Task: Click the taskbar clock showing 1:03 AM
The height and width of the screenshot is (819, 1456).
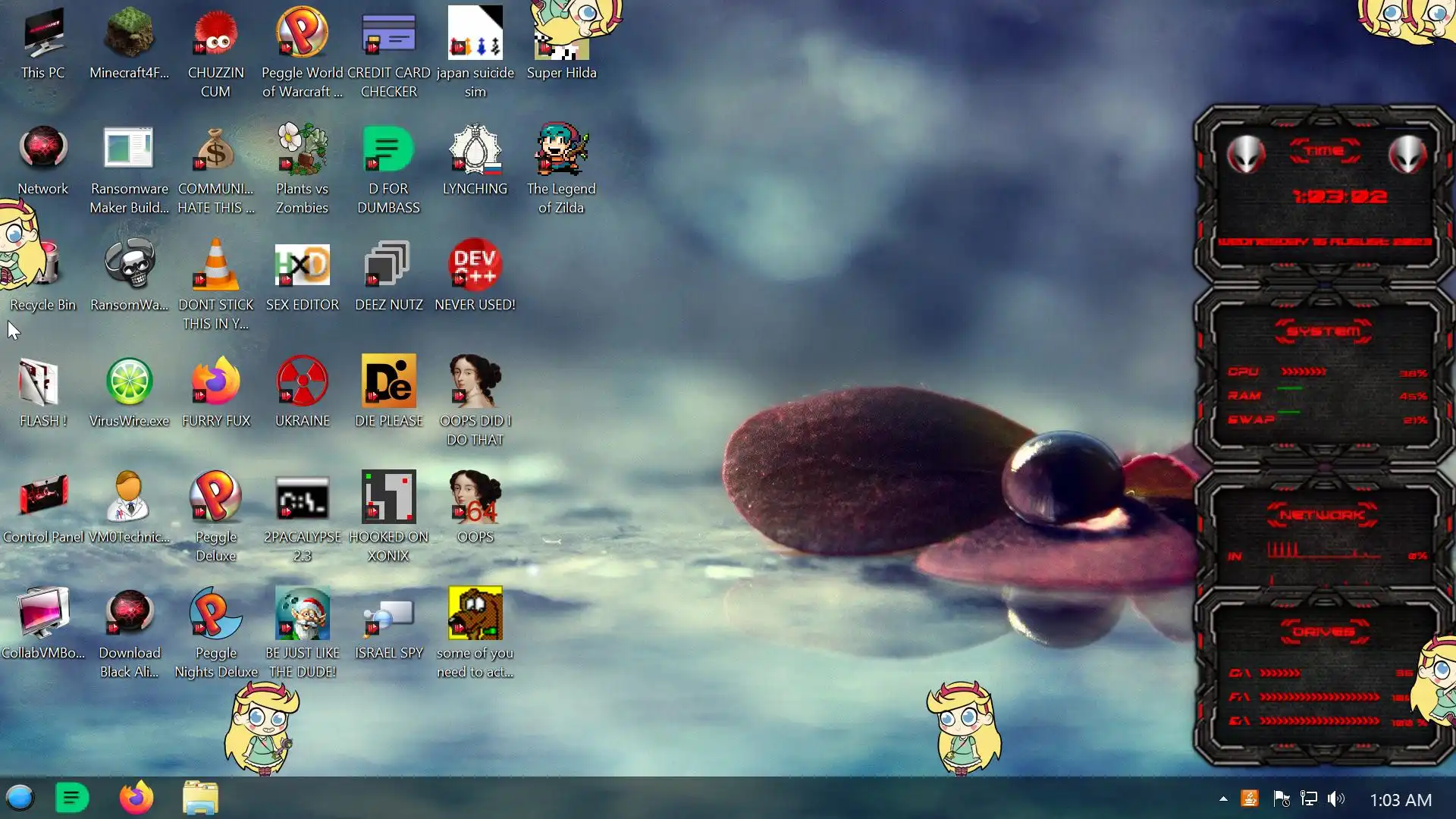Action: click(1401, 800)
